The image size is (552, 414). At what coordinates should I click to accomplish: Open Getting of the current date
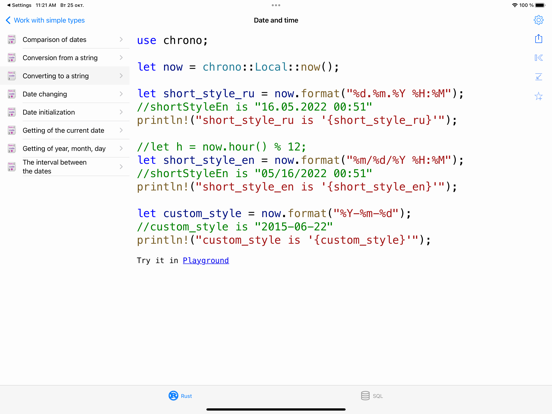point(65,130)
